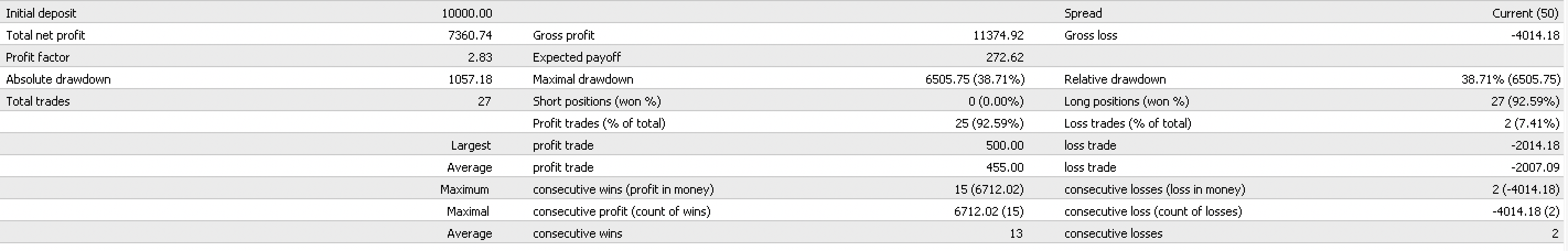Click the Loss trades value 2 (7.41%)

(x=1531, y=123)
